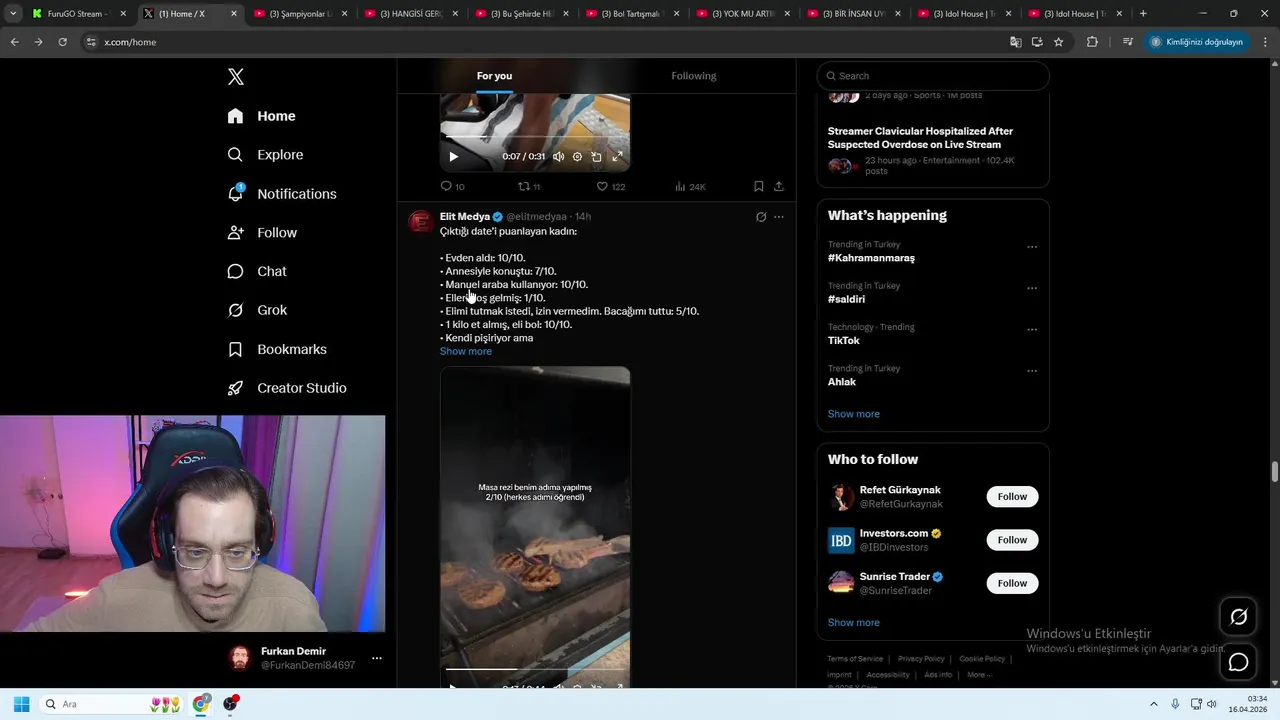1280x720 pixels.
Task: Follow Investors.com
Action: [x=1012, y=540]
